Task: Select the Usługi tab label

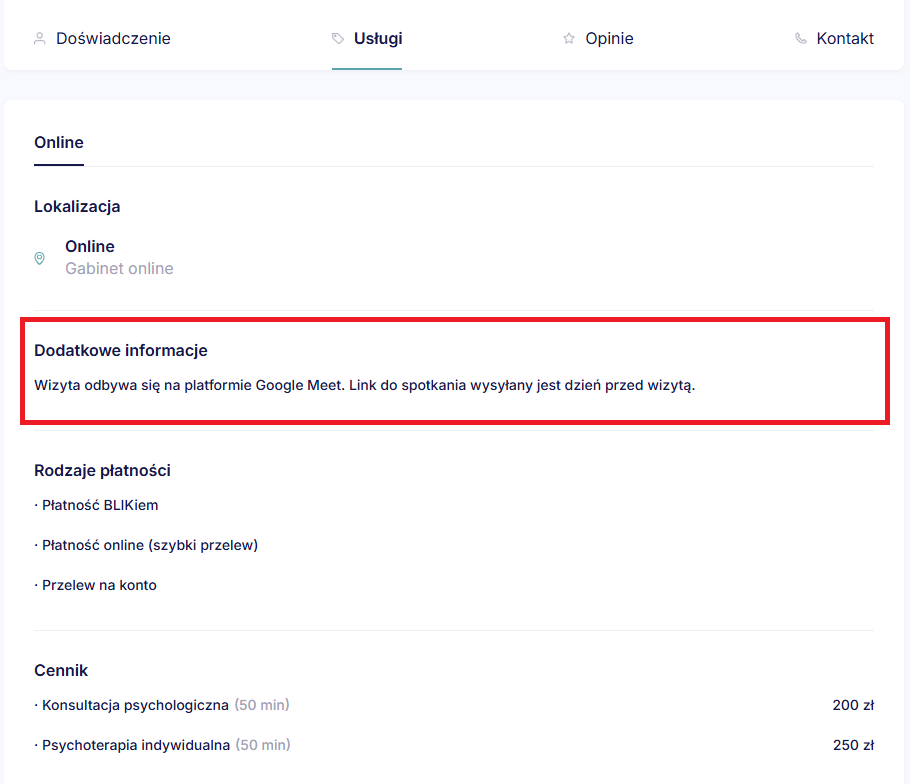Action: [x=378, y=39]
